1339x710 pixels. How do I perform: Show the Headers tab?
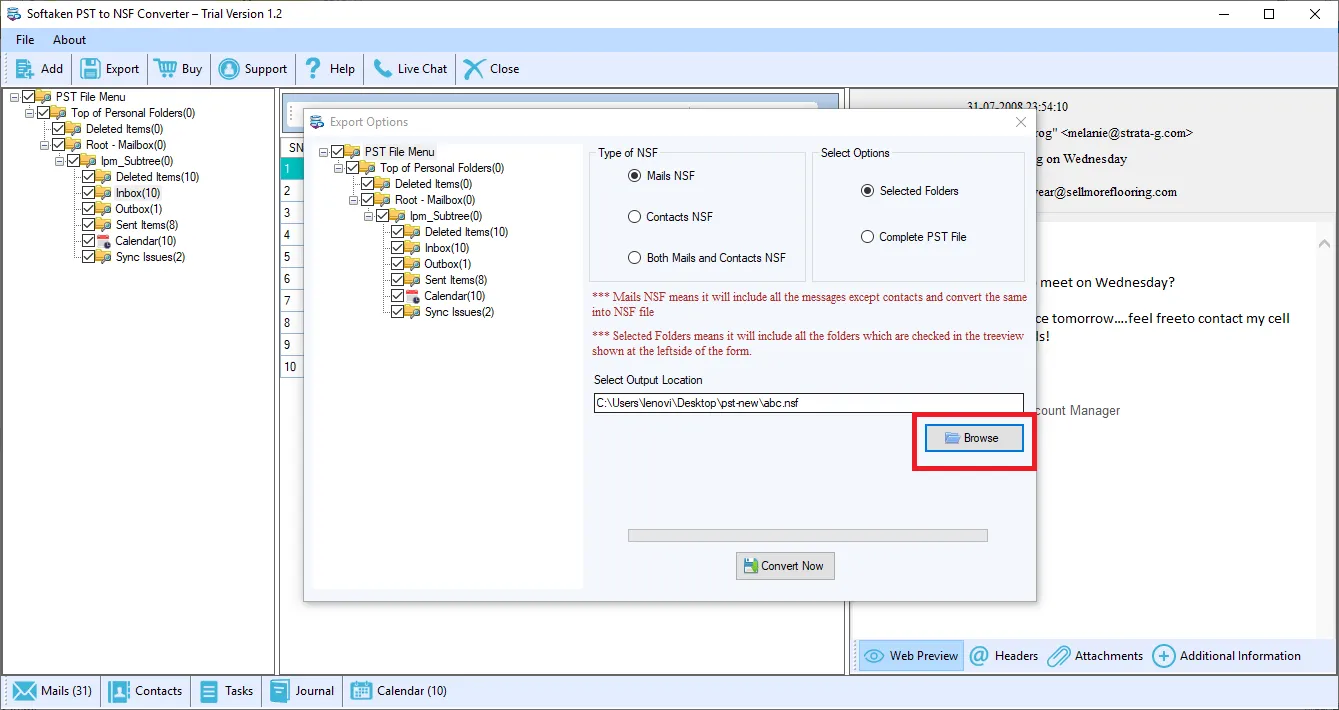pyautogui.click(x=1004, y=656)
